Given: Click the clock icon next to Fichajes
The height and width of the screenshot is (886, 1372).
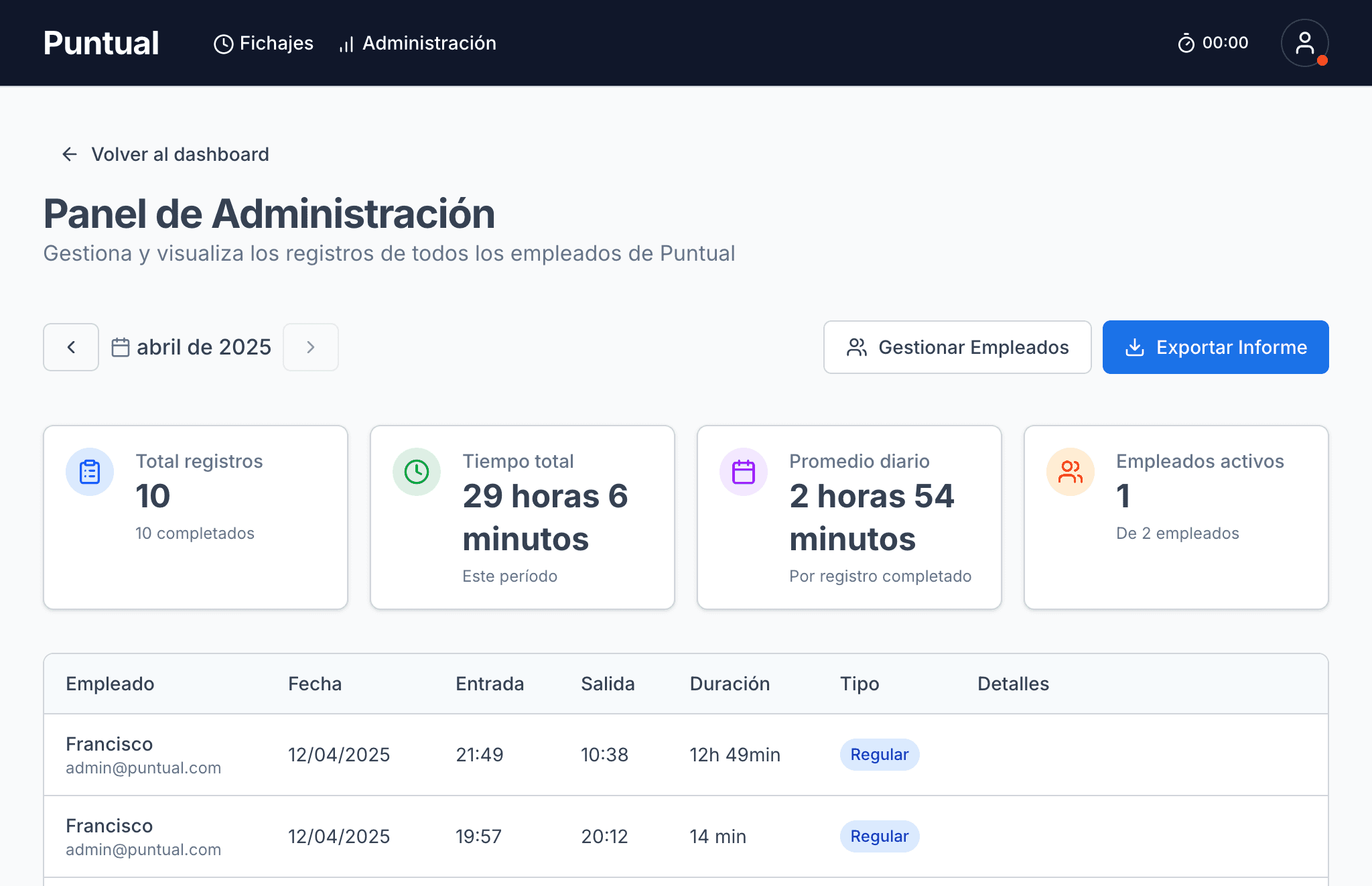Looking at the screenshot, I should click(x=224, y=43).
